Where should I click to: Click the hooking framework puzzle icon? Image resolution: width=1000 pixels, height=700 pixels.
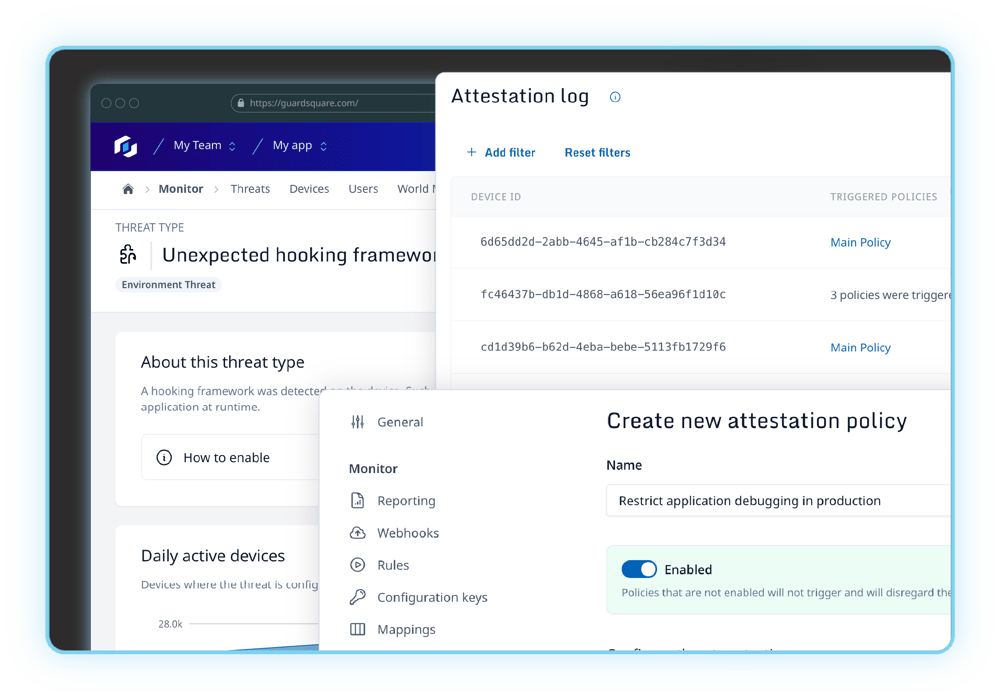point(128,254)
